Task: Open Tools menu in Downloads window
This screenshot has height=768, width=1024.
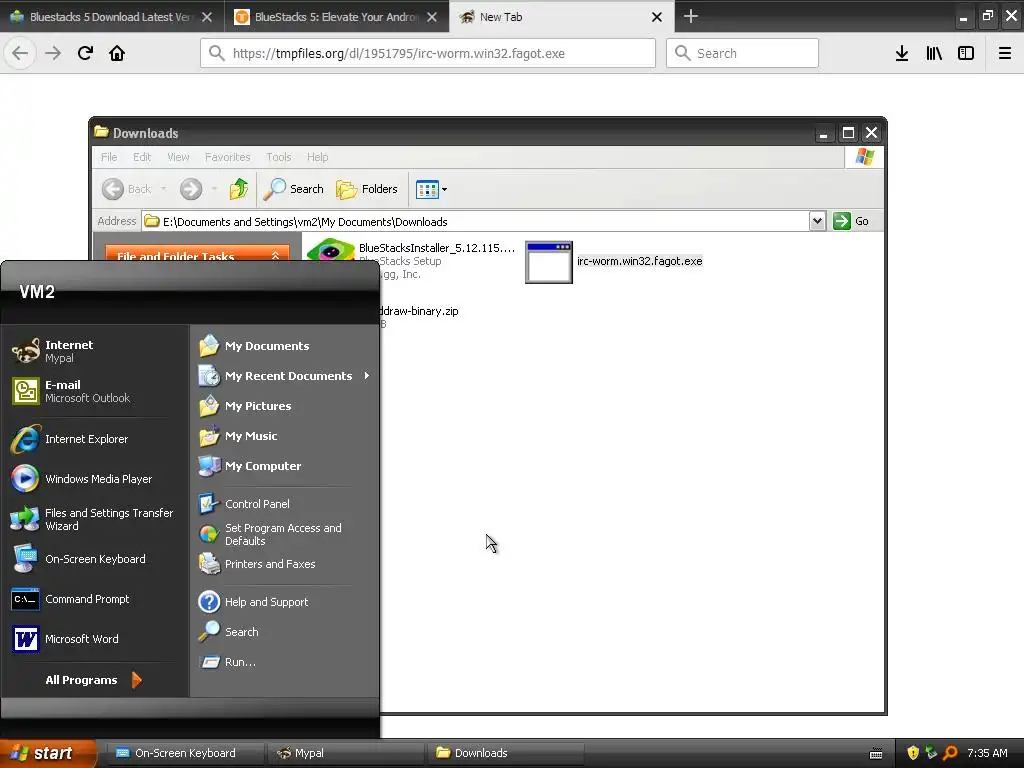Action: [278, 157]
